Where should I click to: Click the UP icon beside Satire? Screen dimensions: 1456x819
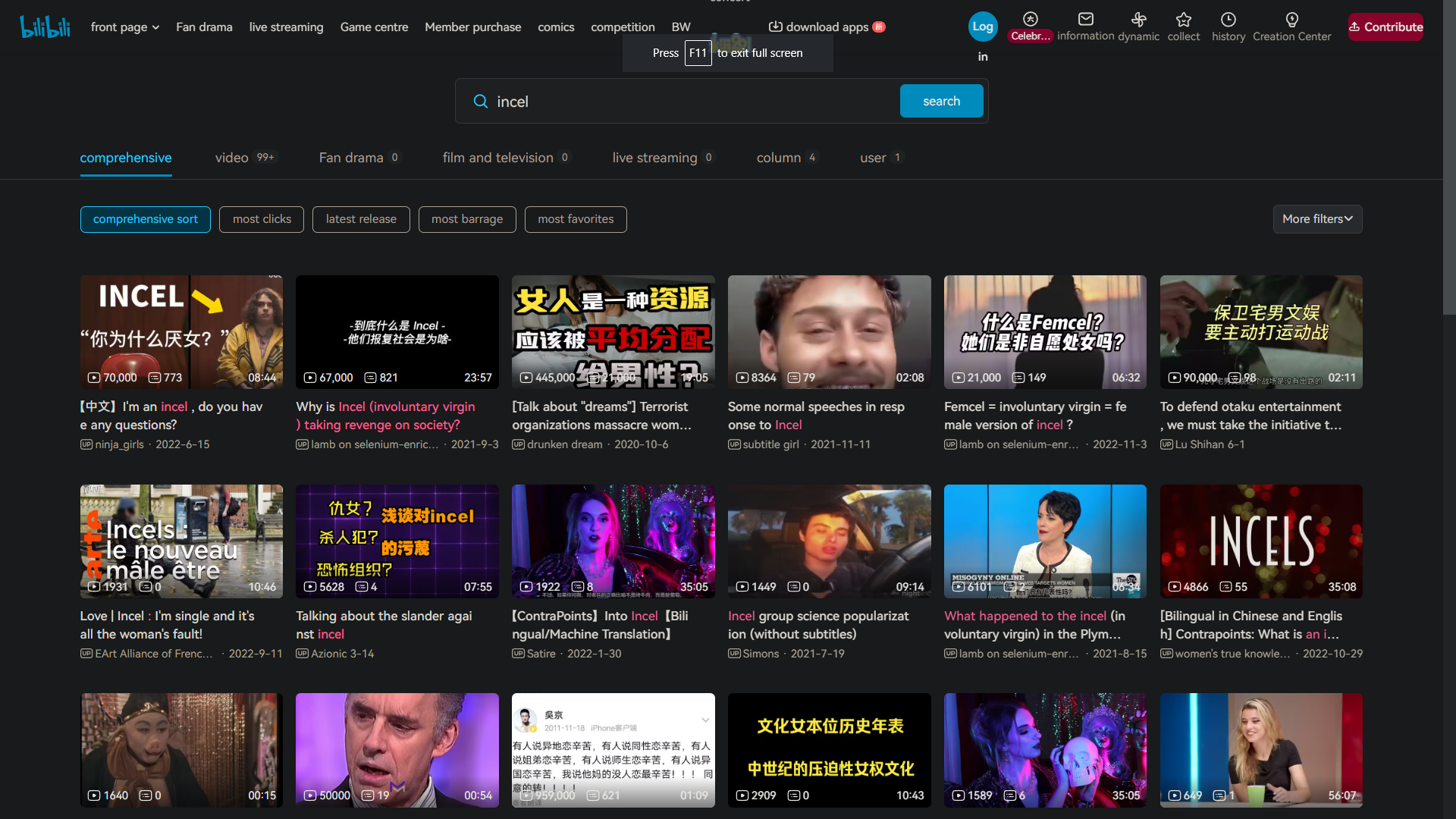pyautogui.click(x=518, y=654)
